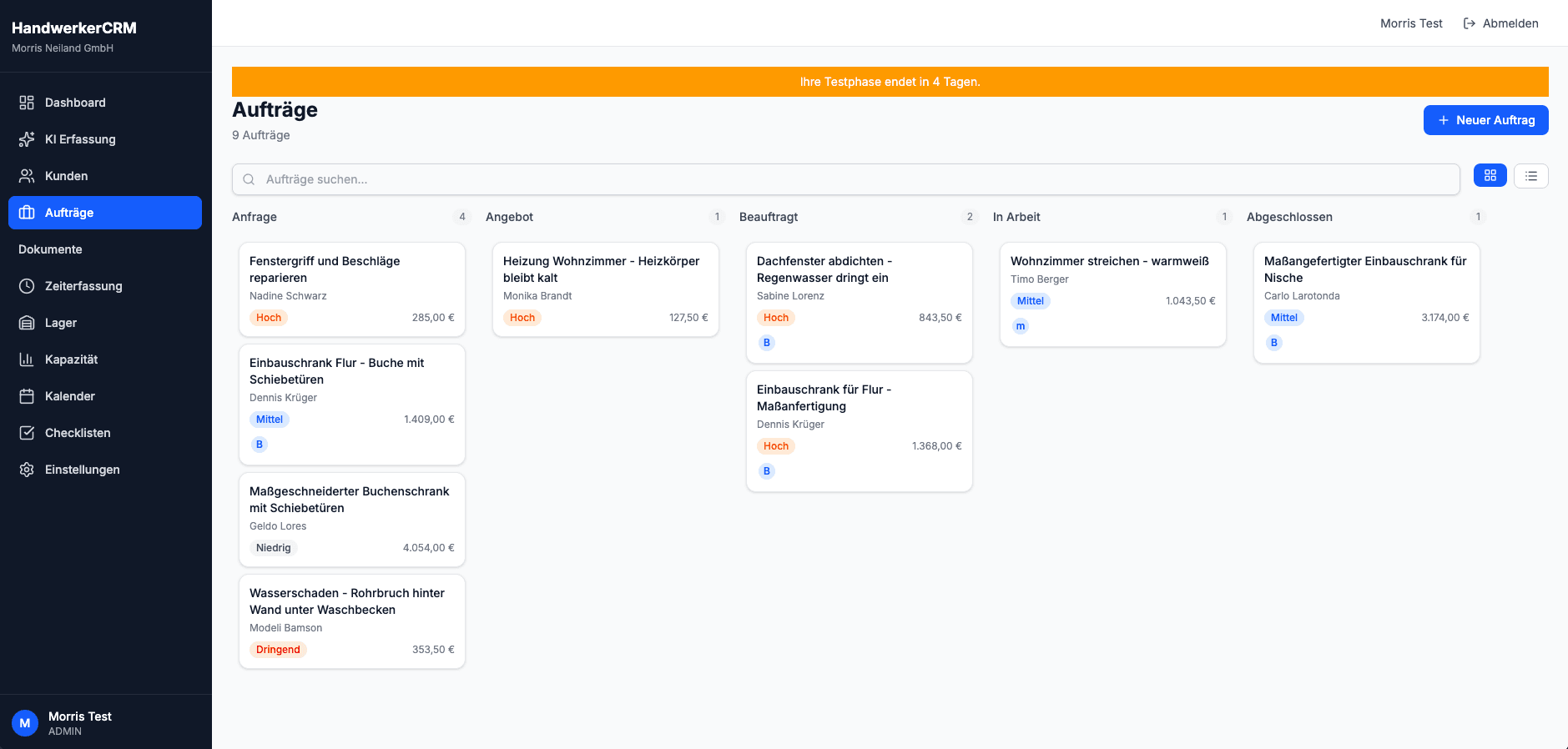Click the Lager warehouse icon
This screenshot has height=749, width=1568.
tap(27, 323)
